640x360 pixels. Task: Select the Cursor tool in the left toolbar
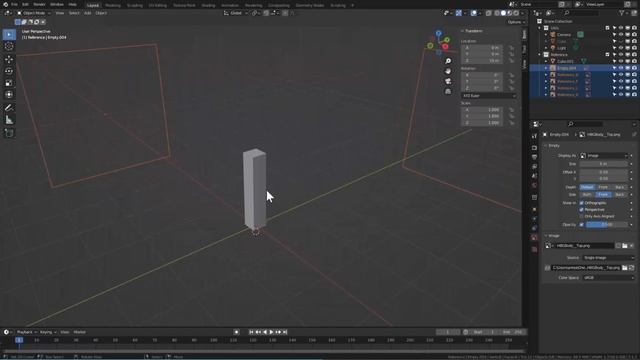coord(9,46)
